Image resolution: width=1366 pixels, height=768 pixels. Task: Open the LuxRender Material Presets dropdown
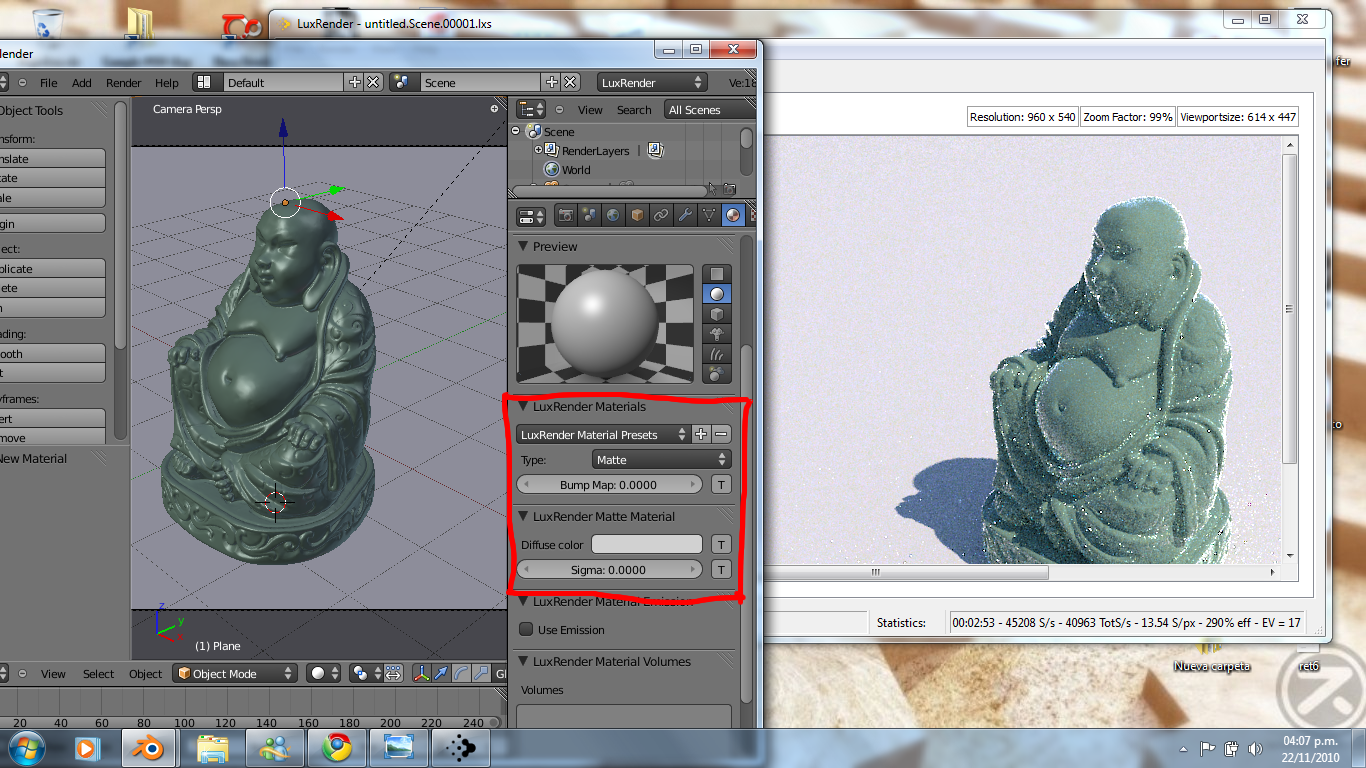click(x=603, y=434)
